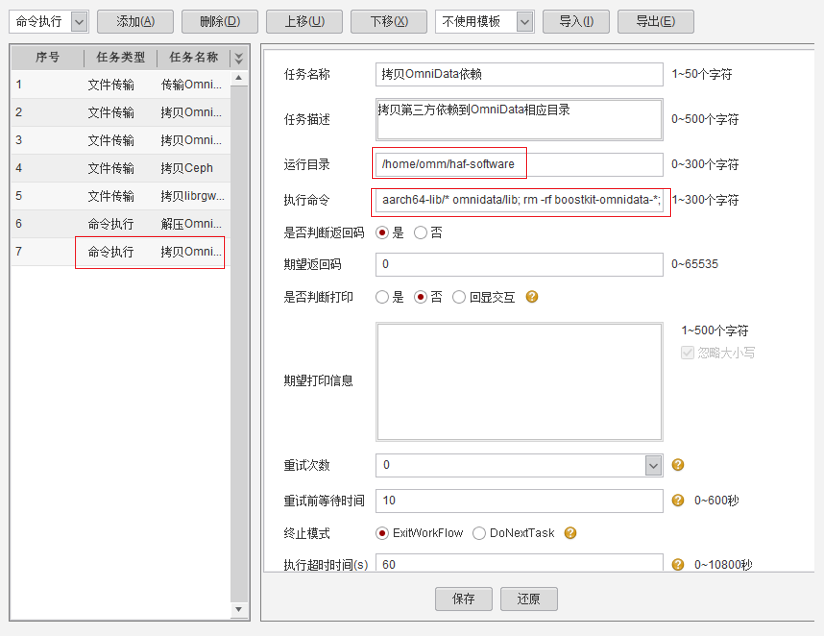The width and height of the screenshot is (824, 636).
Task: Click the 下移(X) button
Action: tap(389, 22)
